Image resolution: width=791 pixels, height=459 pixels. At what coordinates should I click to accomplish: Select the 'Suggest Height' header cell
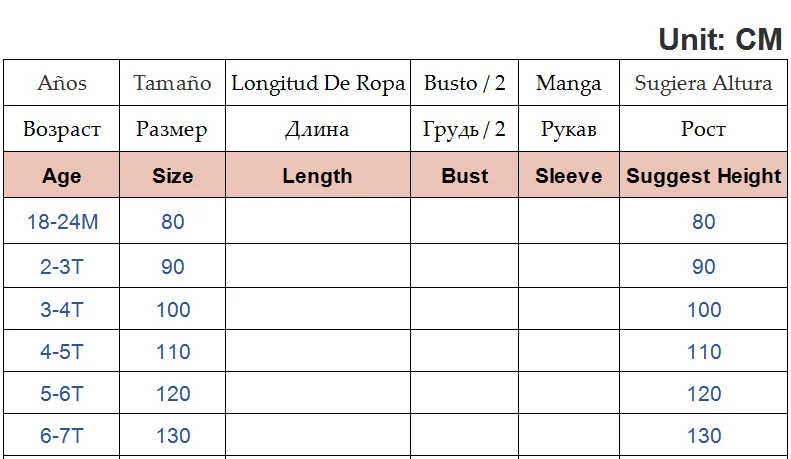(x=703, y=176)
